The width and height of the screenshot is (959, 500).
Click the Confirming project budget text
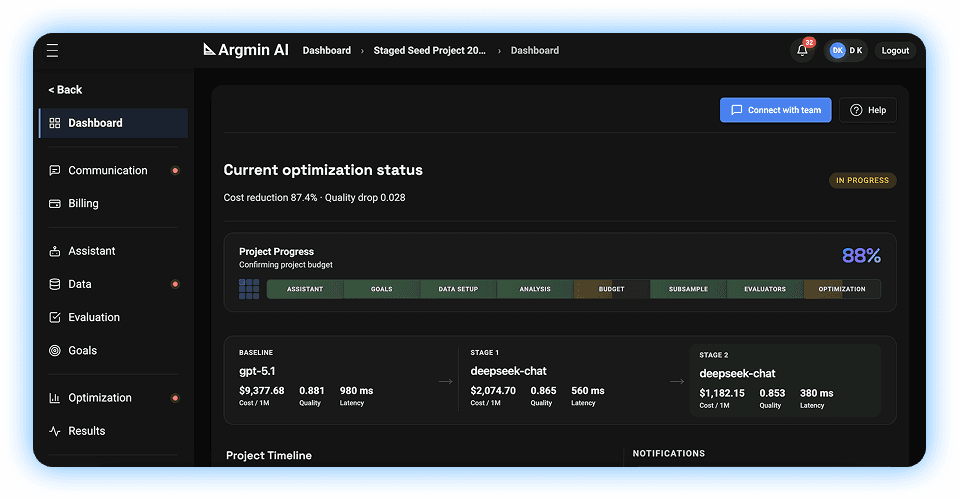[x=286, y=265]
